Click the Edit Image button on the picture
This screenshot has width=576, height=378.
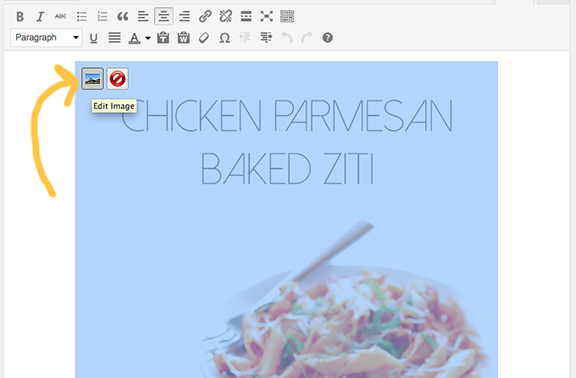pyautogui.click(x=93, y=79)
